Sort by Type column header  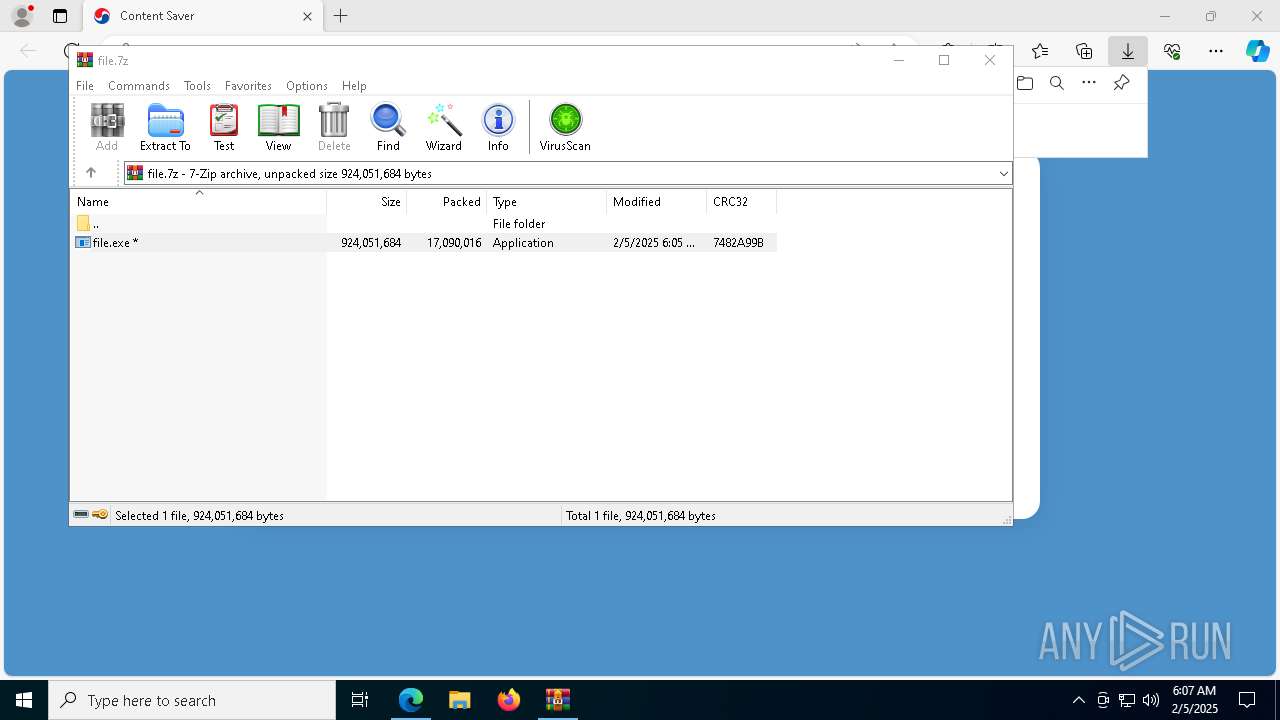point(546,202)
